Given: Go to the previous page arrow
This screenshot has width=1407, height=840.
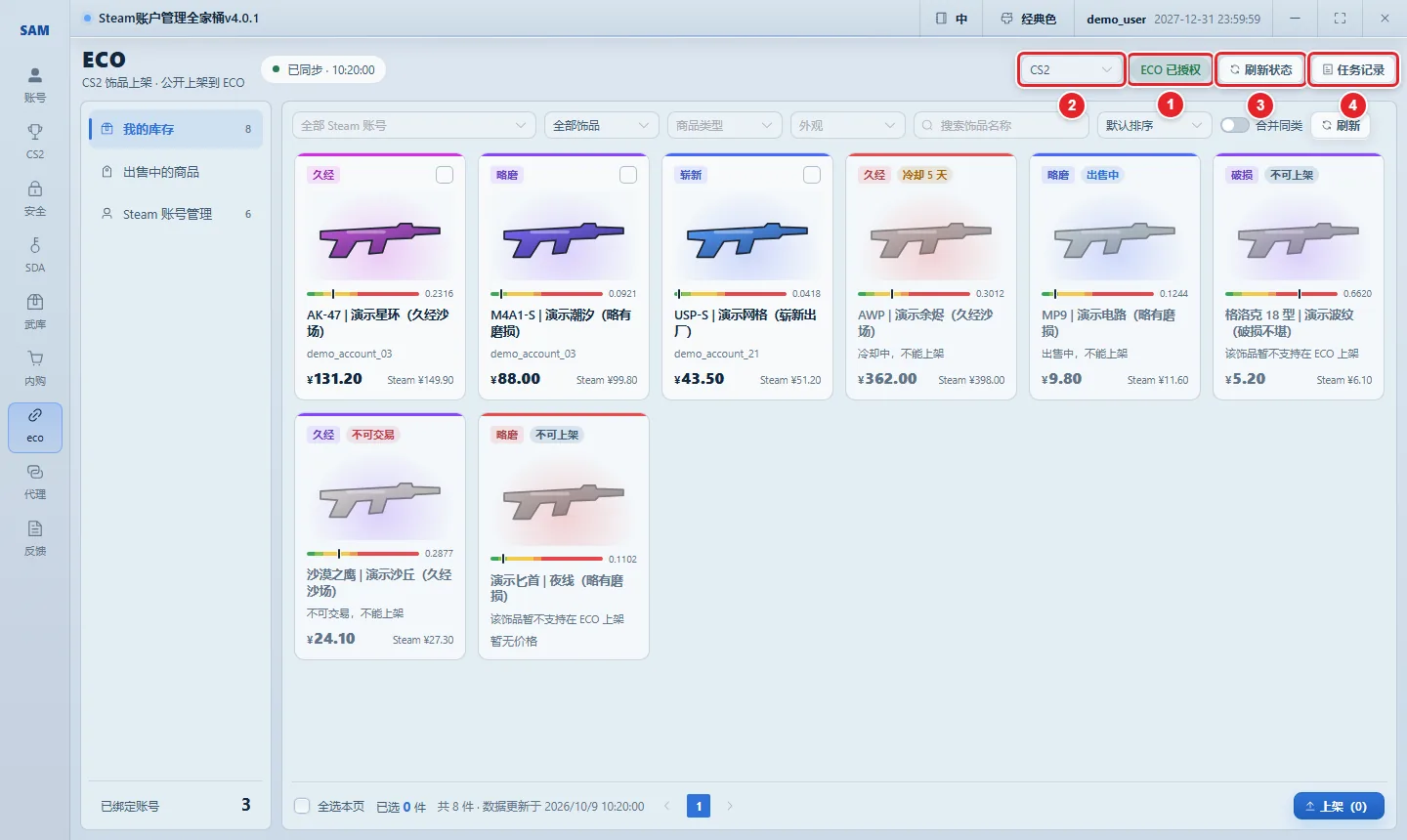Looking at the screenshot, I should [667, 806].
